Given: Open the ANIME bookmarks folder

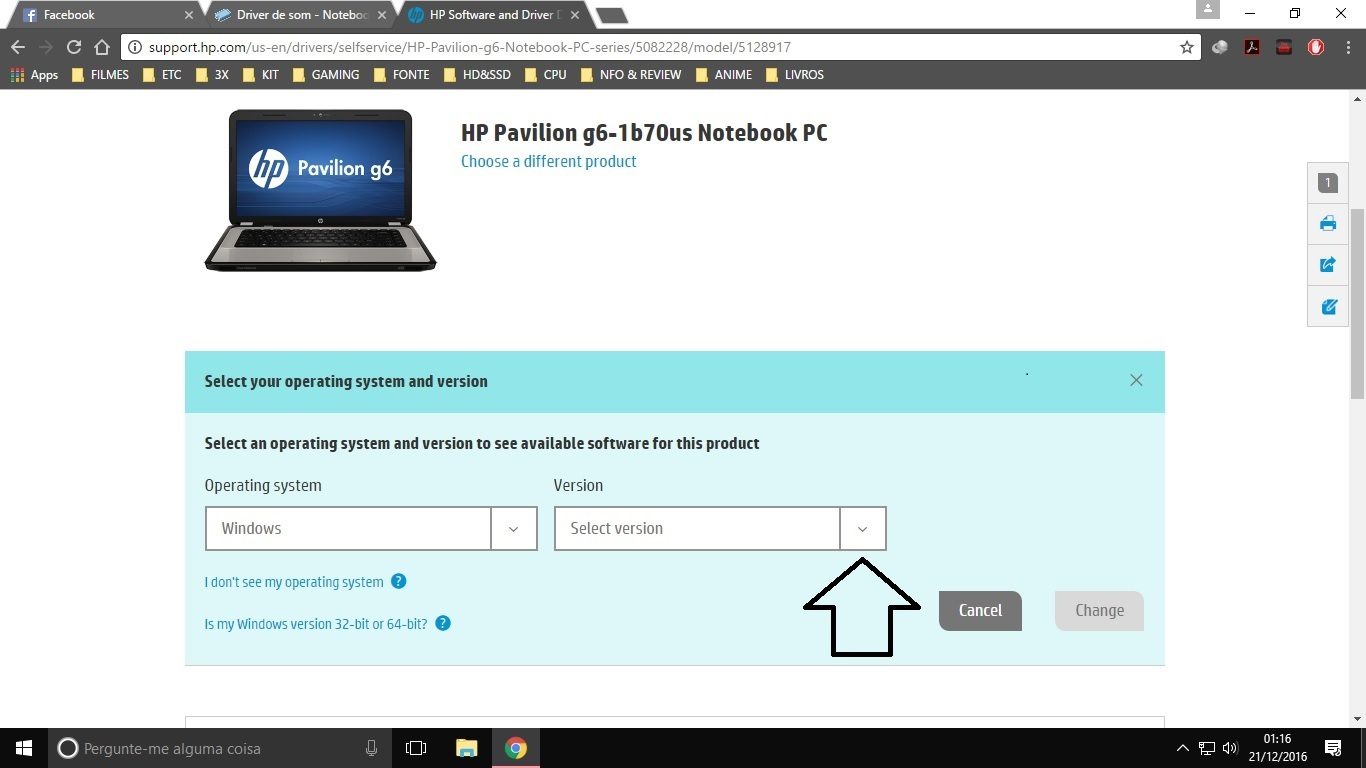Looking at the screenshot, I should pos(723,75).
